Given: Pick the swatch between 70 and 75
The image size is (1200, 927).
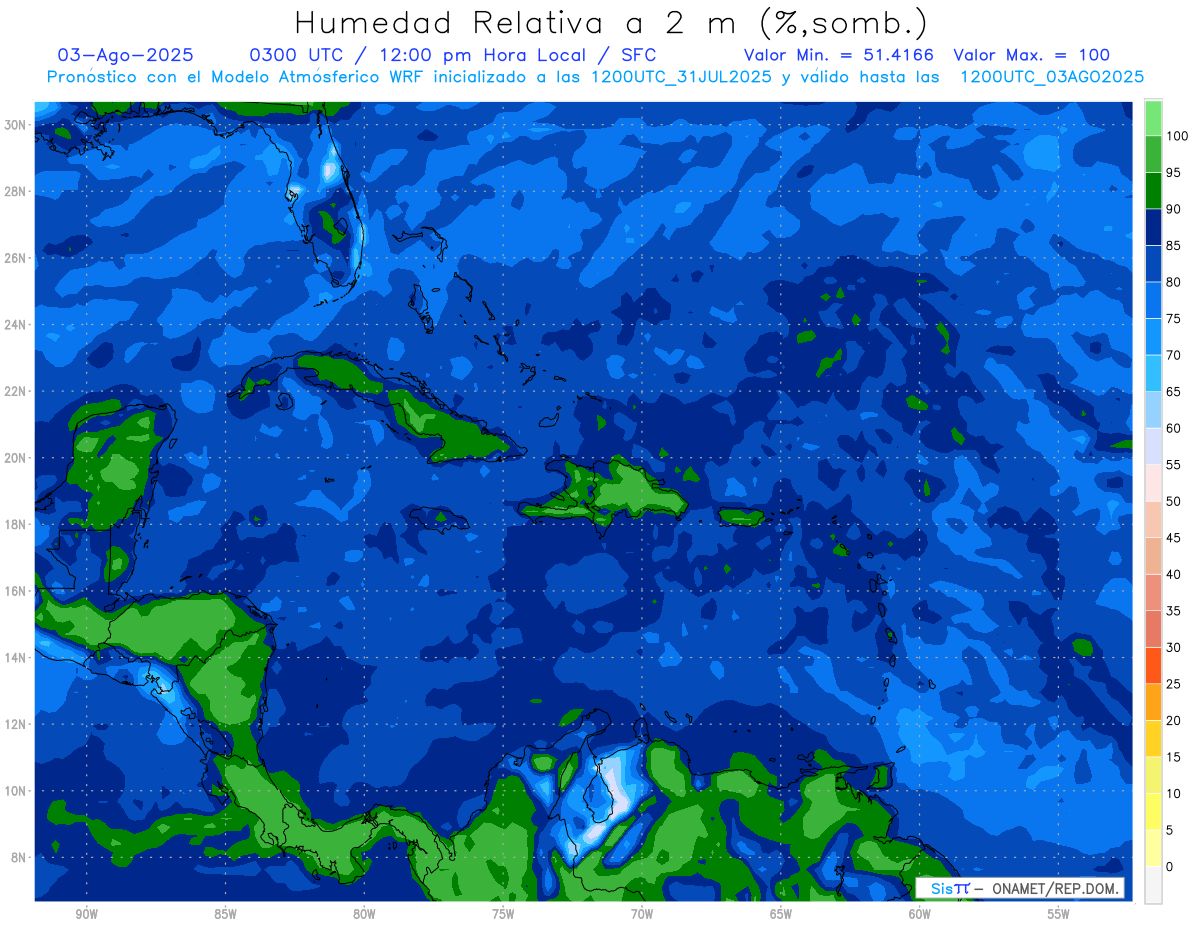Looking at the screenshot, I should [x=1153, y=337].
